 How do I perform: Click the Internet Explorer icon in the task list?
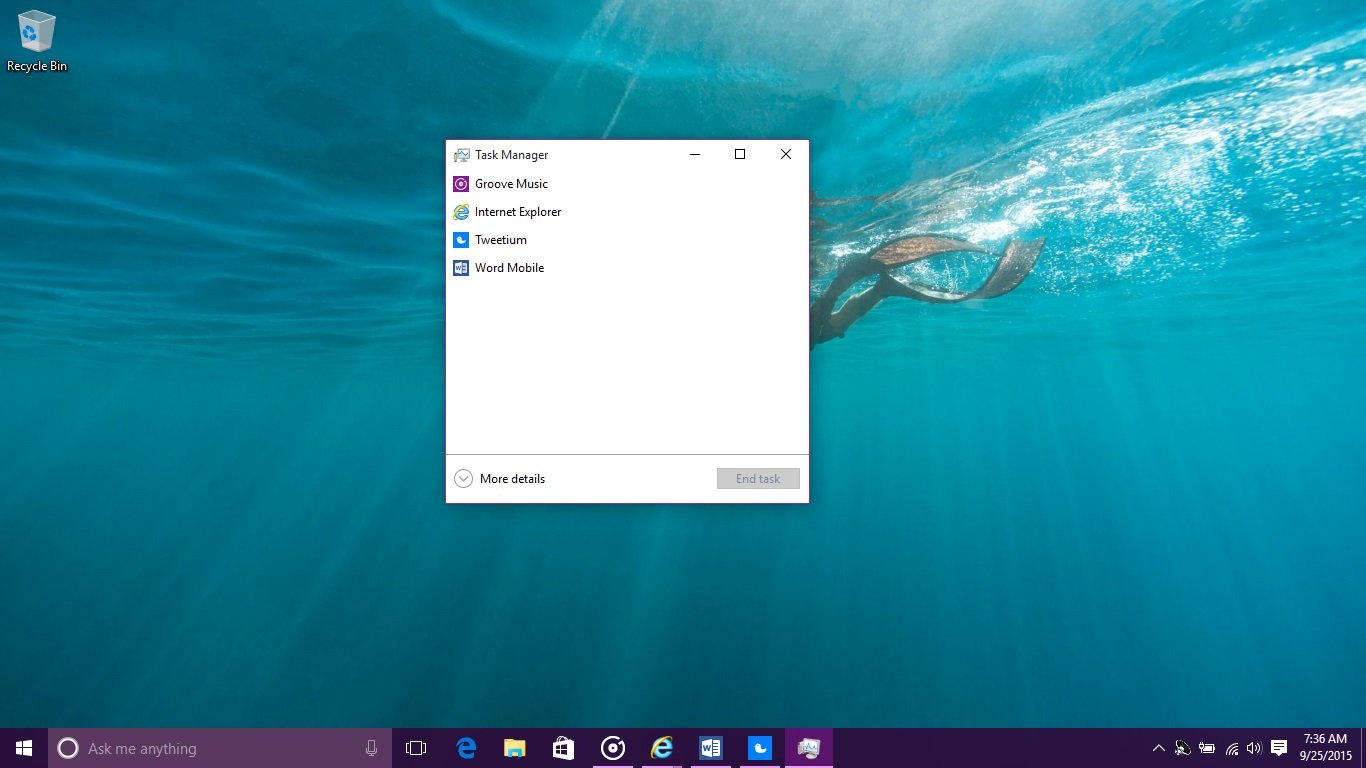point(461,211)
